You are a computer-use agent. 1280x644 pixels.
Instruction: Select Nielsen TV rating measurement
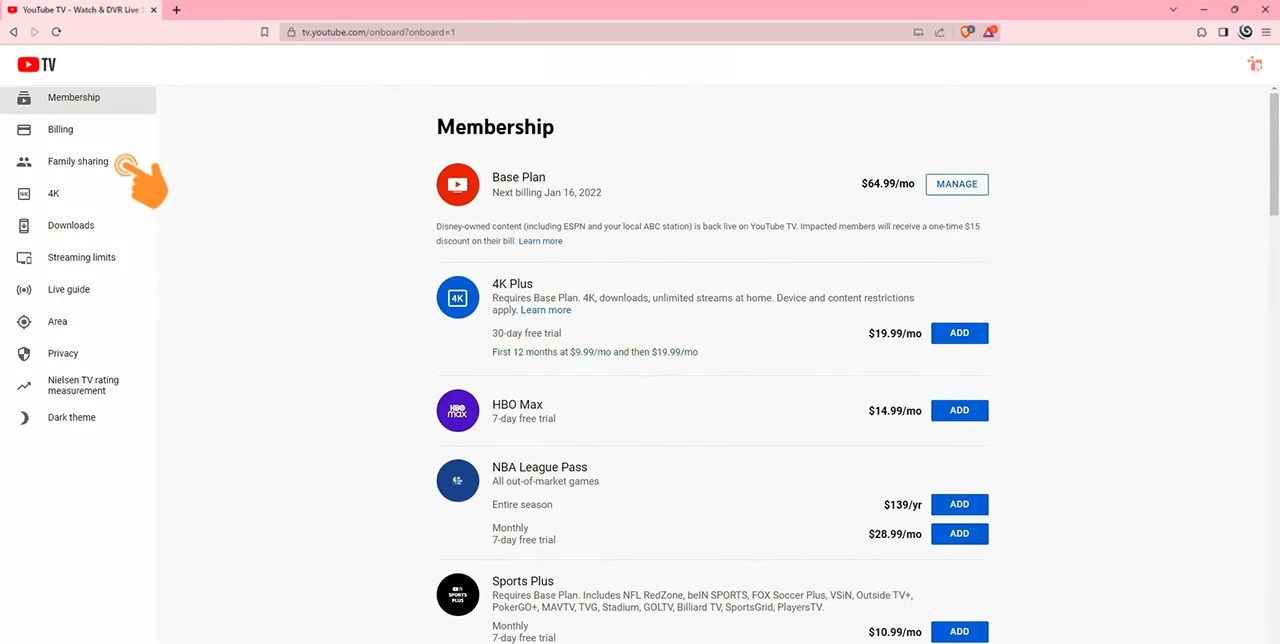click(x=83, y=385)
